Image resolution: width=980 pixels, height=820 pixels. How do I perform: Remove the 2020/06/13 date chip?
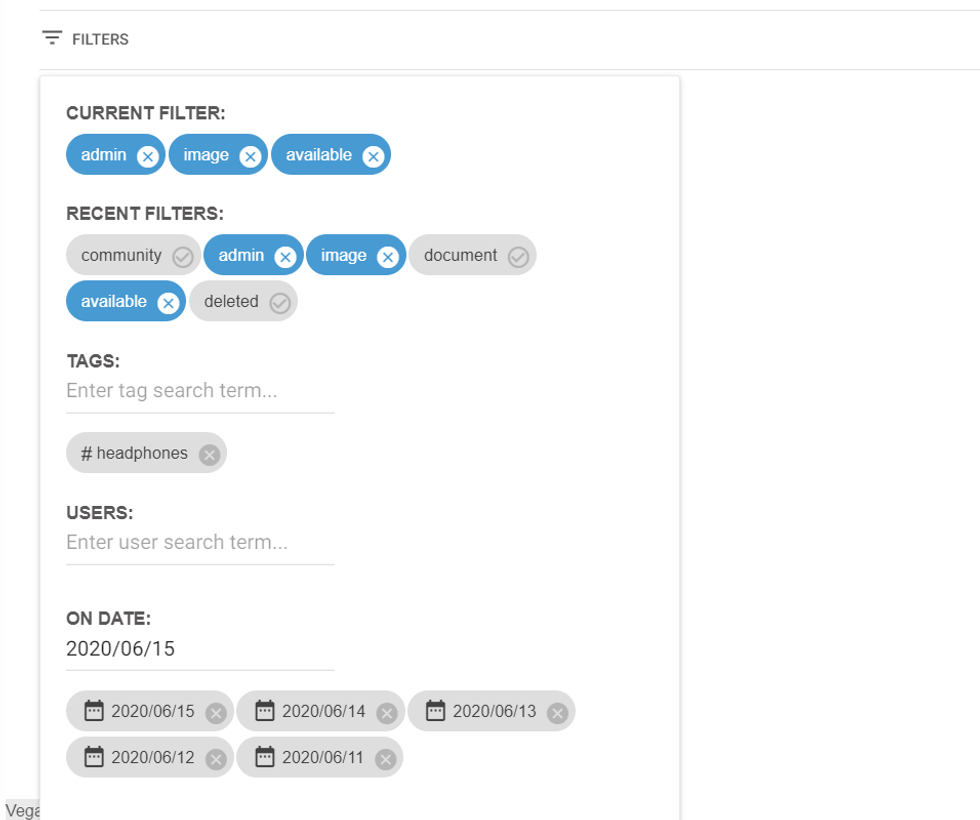coord(557,713)
